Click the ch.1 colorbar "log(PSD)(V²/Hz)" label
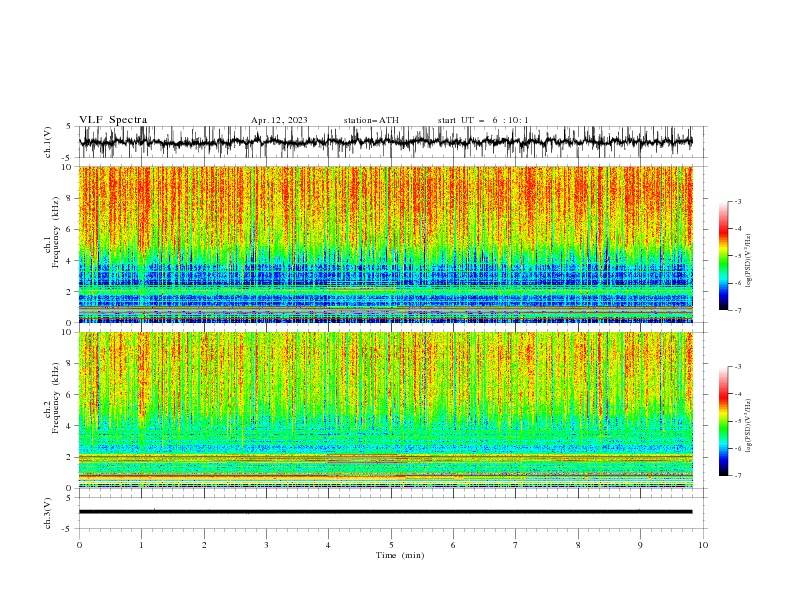792x612 pixels. click(x=749, y=261)
